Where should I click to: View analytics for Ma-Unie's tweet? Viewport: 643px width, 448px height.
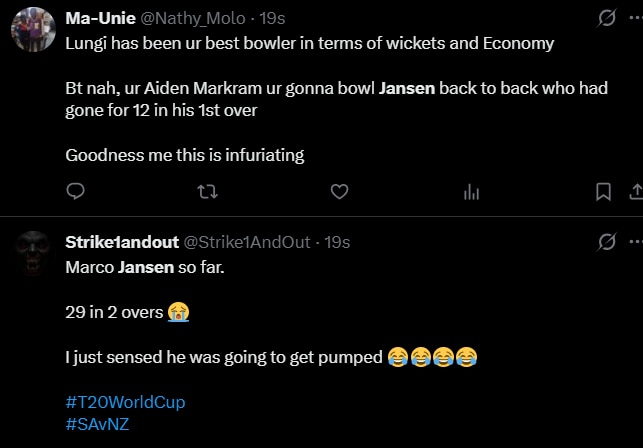[x=472, y=191]
